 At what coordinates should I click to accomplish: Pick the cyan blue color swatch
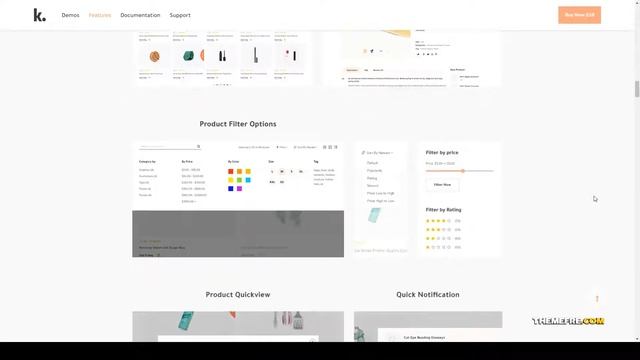(x=248, y=180)
